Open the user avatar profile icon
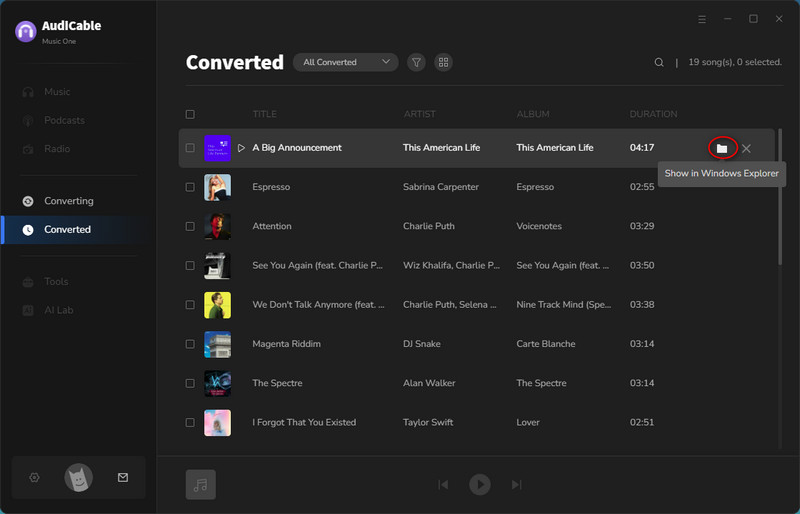Image resolution: width=800 pixels, height=514 pixels. coord(79,478)
